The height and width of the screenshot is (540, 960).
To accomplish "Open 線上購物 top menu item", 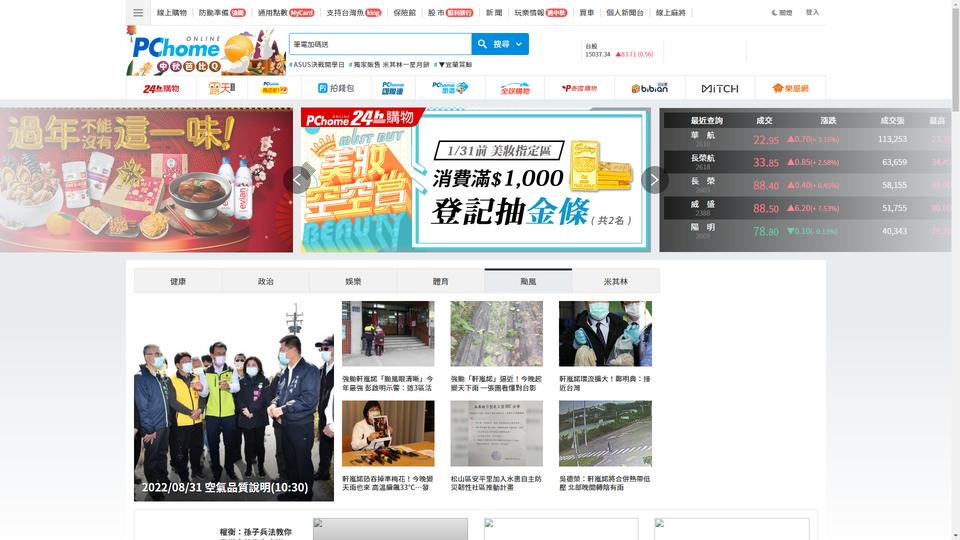I will (x=171, y=12).
